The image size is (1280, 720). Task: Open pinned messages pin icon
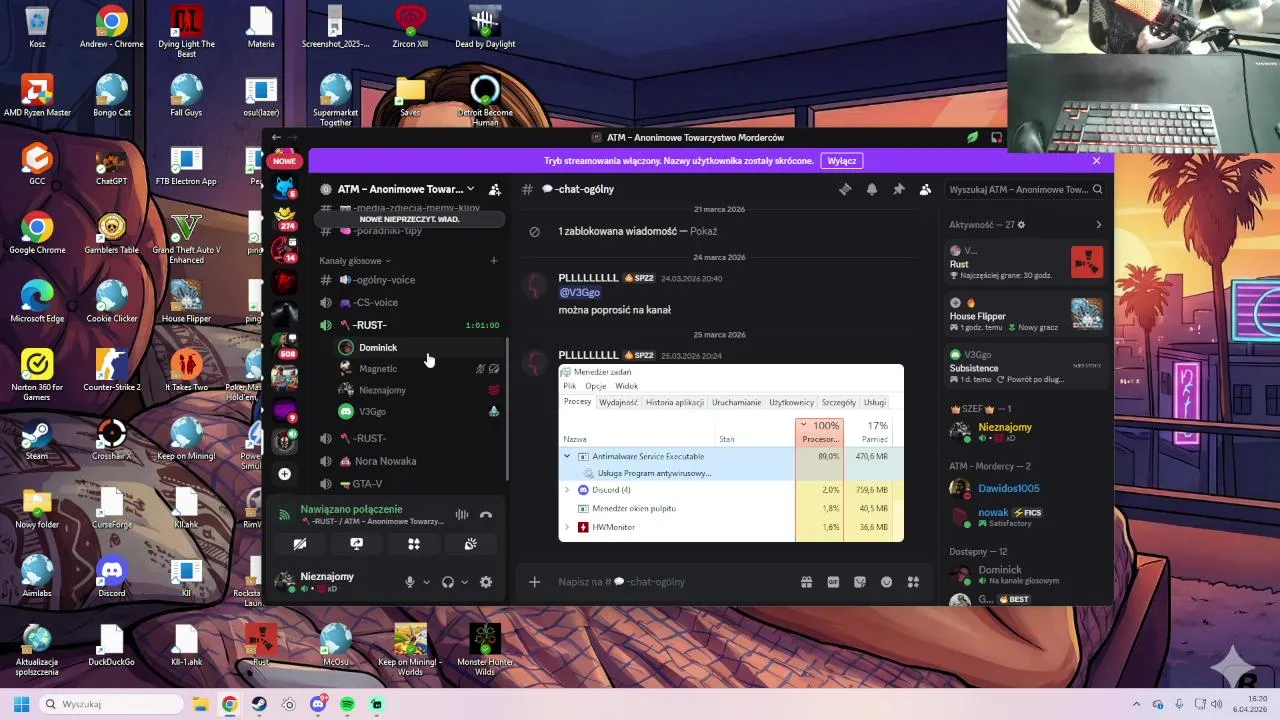898,189
